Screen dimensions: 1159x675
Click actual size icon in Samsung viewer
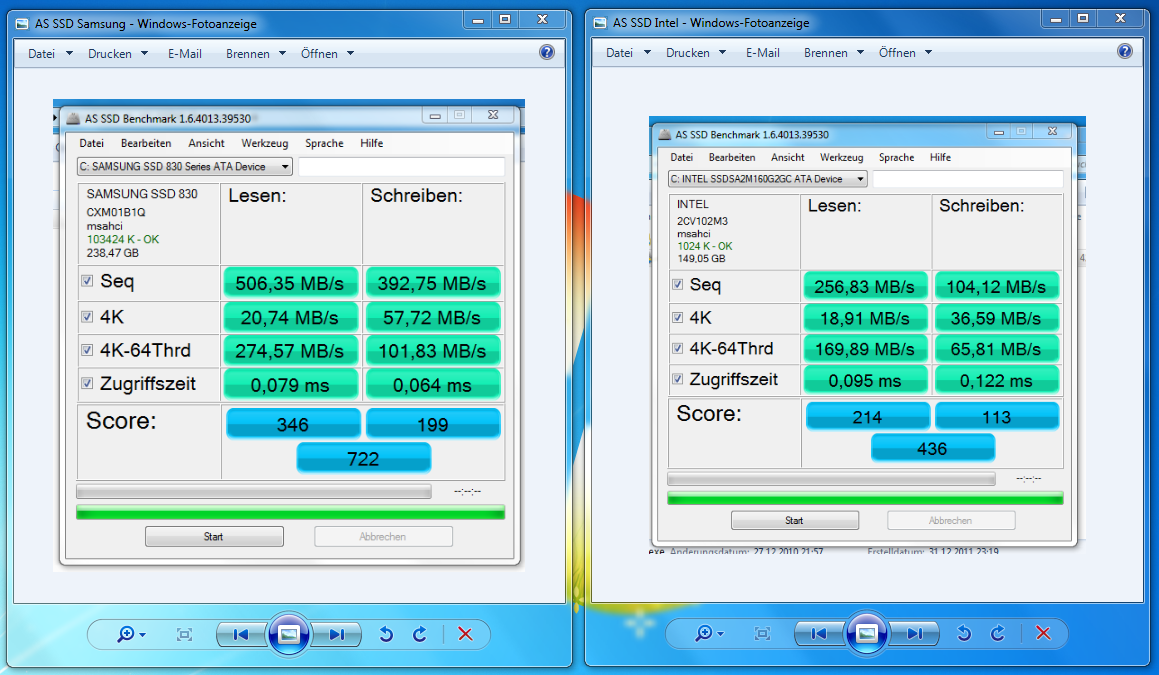pyautogui.click(x=184, y=634)
